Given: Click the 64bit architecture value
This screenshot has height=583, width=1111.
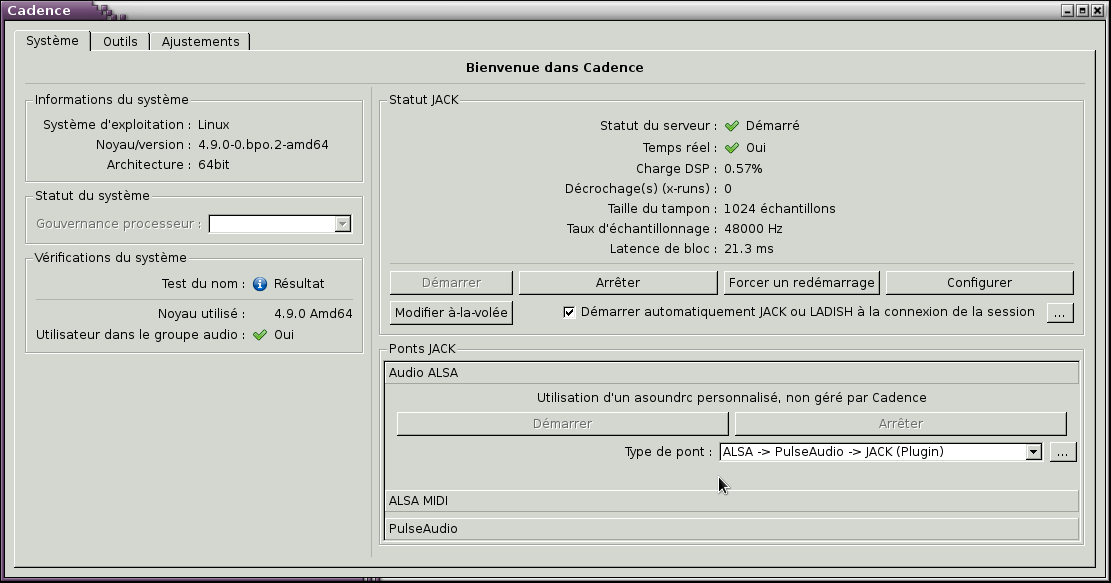Looking at the screenshot, I should coord(213,164).
